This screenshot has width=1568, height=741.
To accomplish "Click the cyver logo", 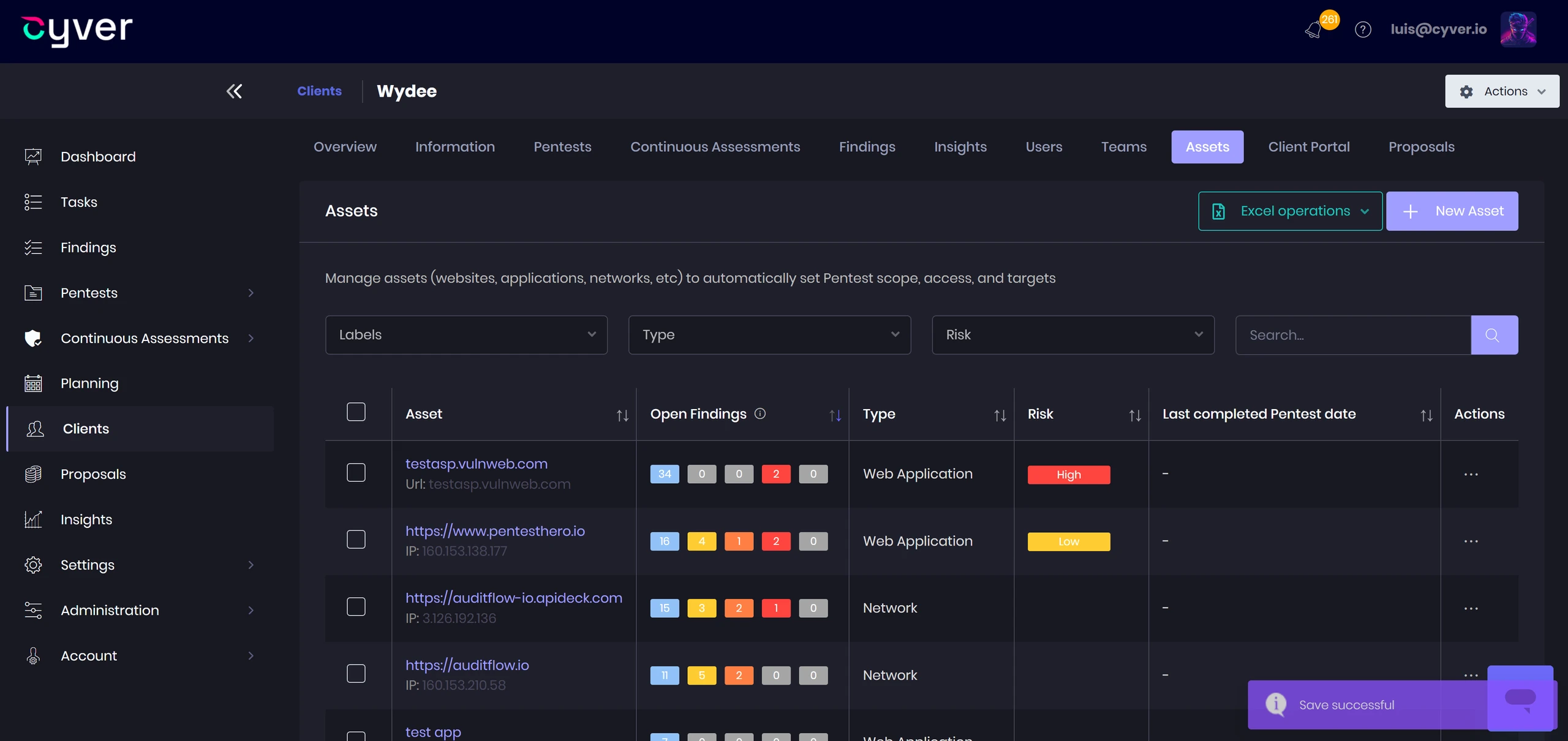I will click(x=77, y=30).
